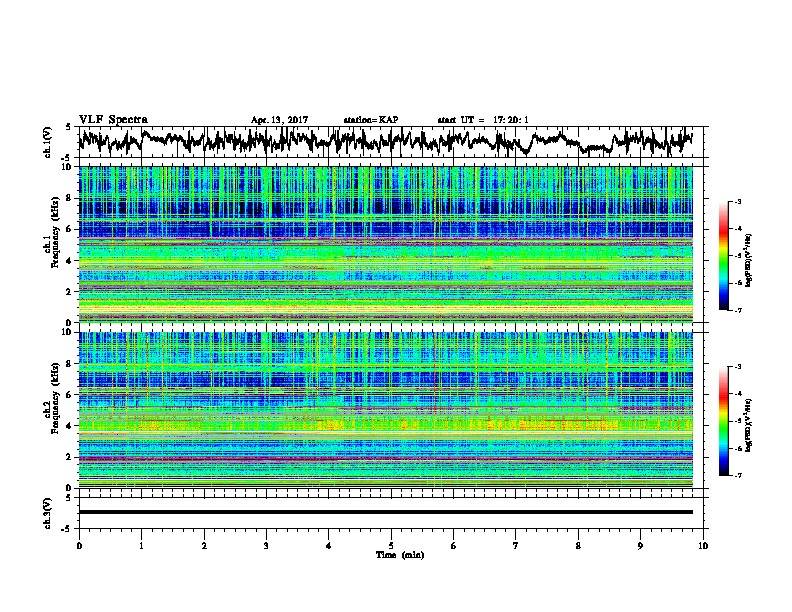Click the "2" frequency tick of ch.1 spectrogram
The height and width of the screenshot is (612, 792).
[69, 292]
